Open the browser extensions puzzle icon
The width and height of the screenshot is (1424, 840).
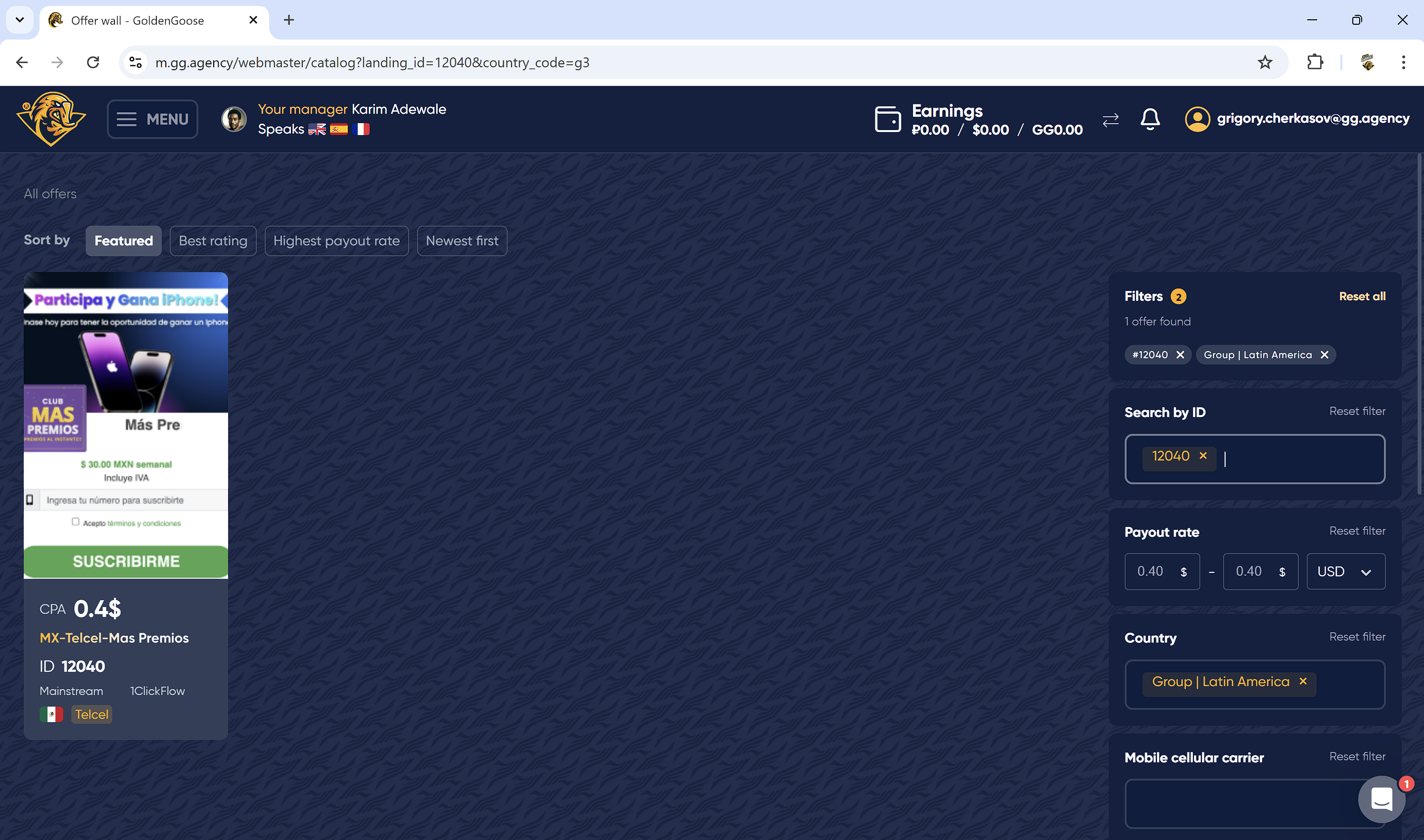1315,62
